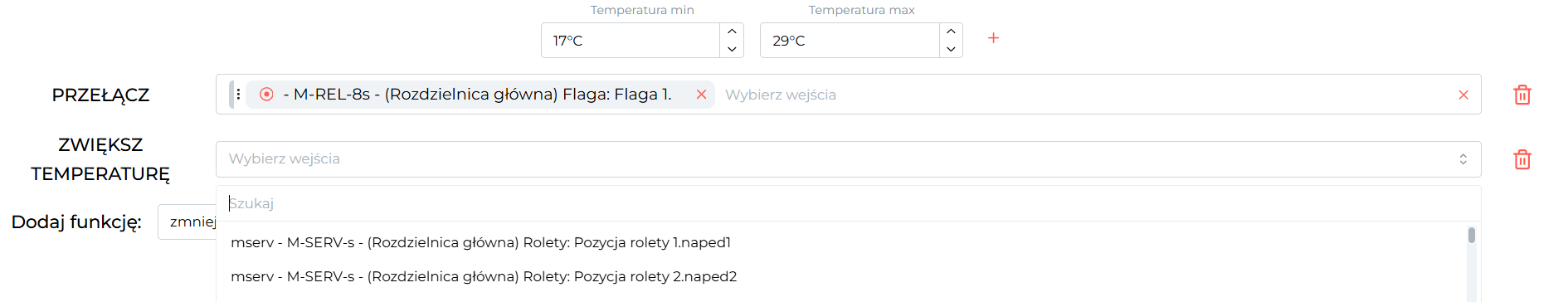Click the dropdown list scrollbar thumb
Viewport: 1568px width, 302px height.
click(1472, 235)
